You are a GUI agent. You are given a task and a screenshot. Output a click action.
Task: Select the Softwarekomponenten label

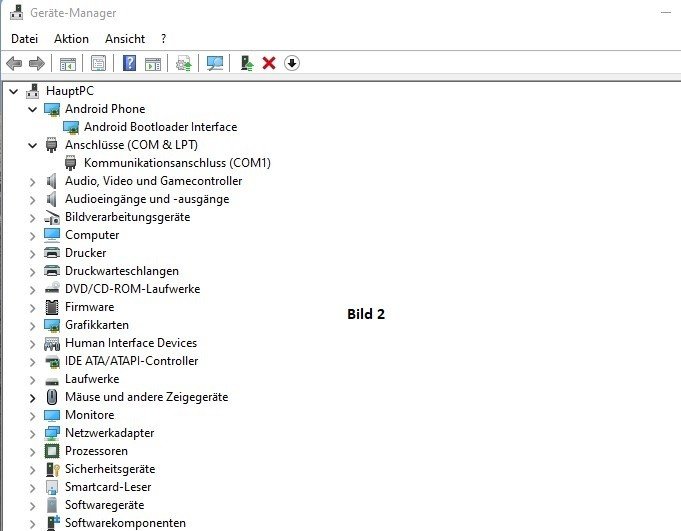click(125, 523)
